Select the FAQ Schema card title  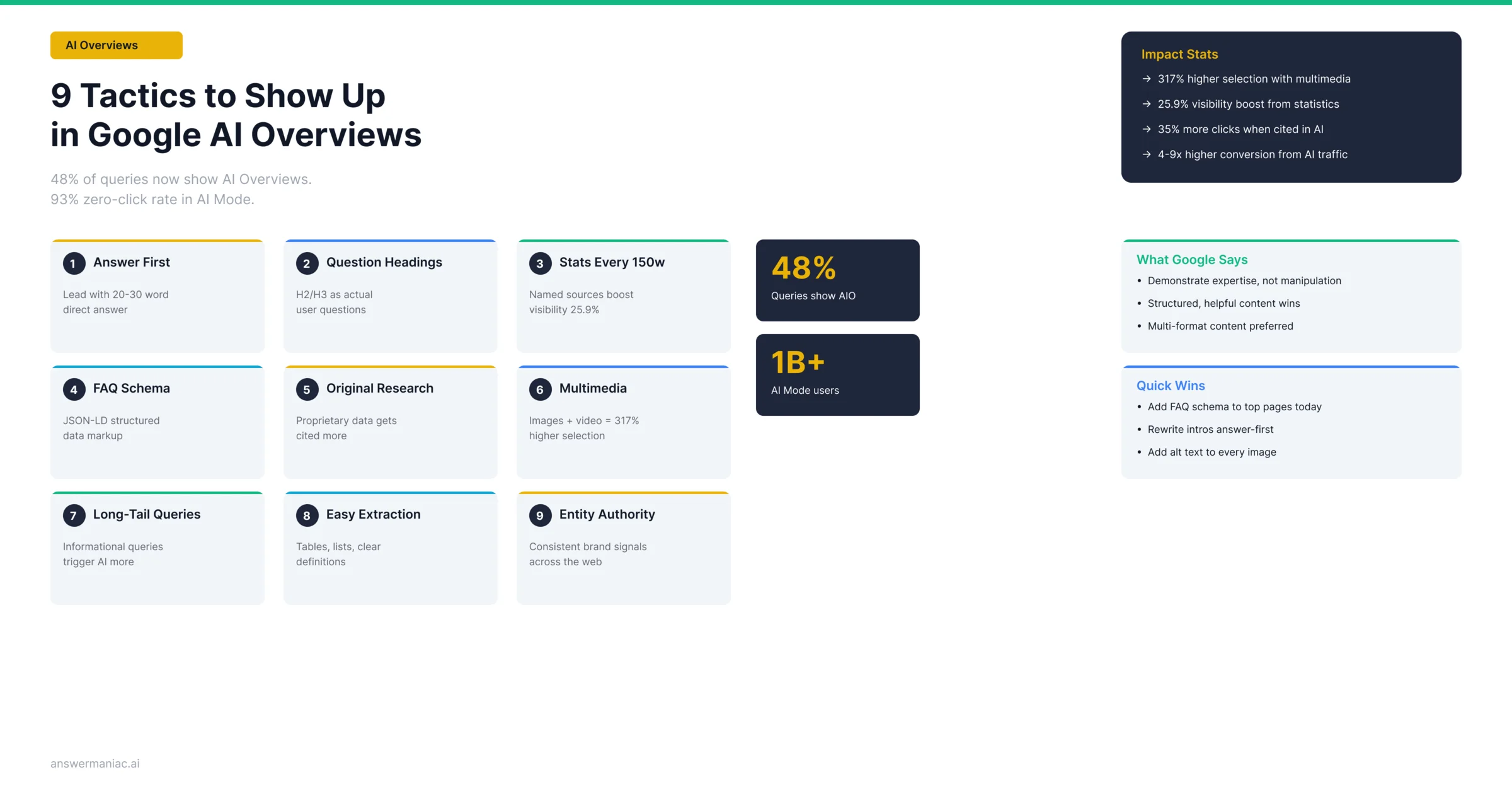[x=132, y=388]
